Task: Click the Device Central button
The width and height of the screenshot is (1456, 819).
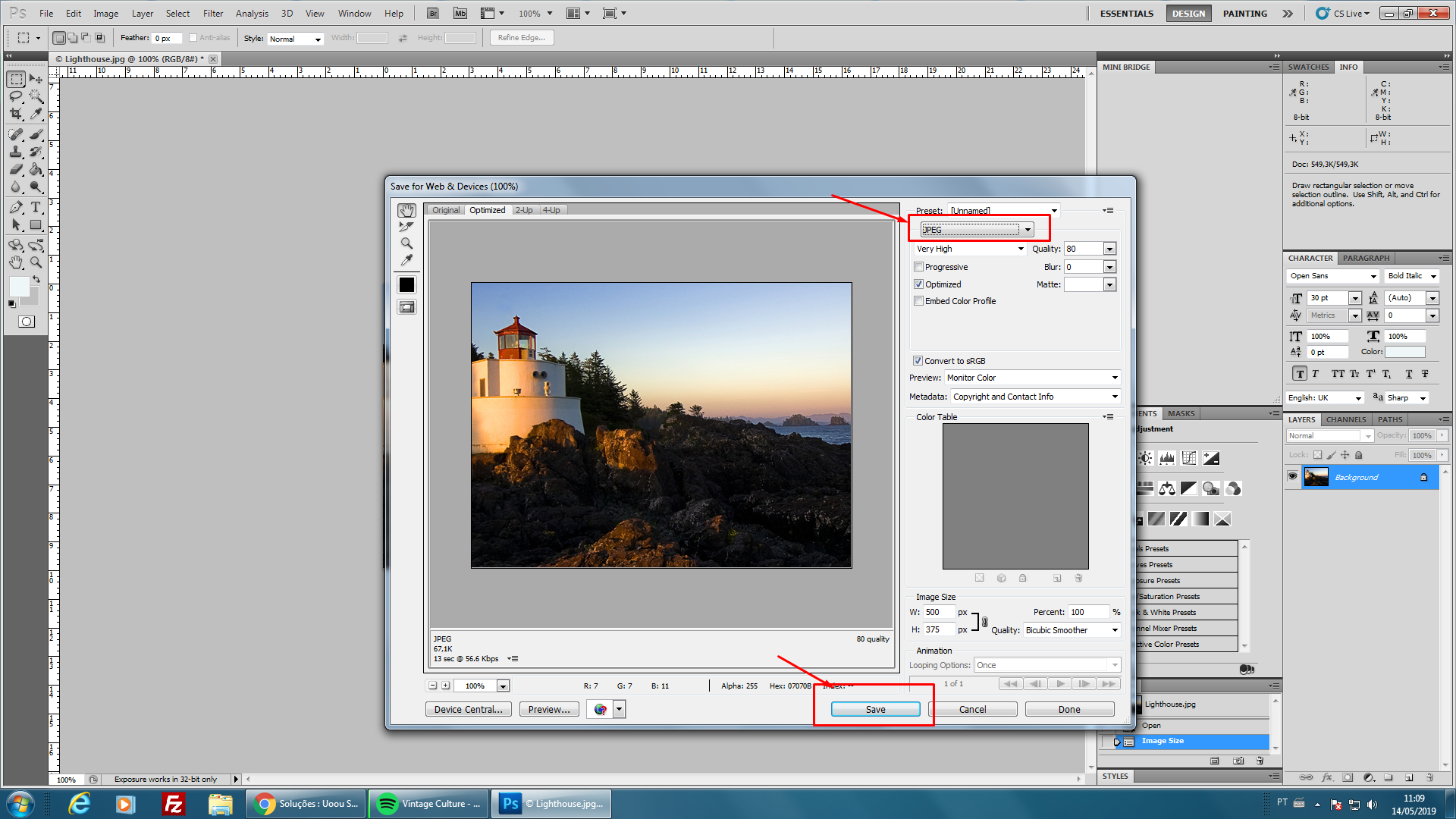Action: [x=468, y=709]
